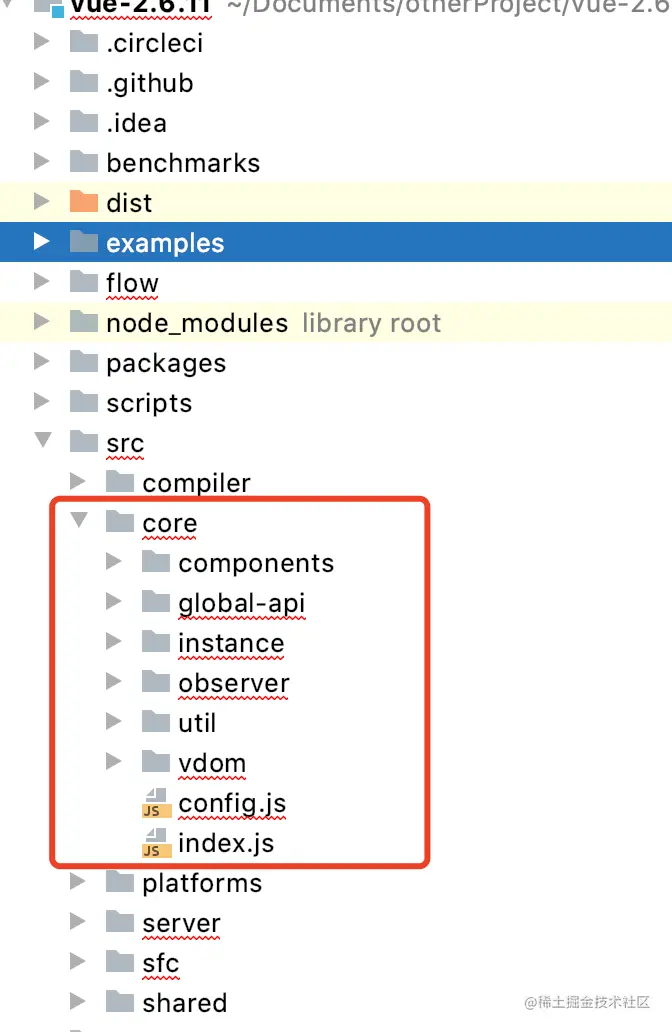Click the observer folder icon
Viewport: 672px width, 1032px height.
[156, 683]
